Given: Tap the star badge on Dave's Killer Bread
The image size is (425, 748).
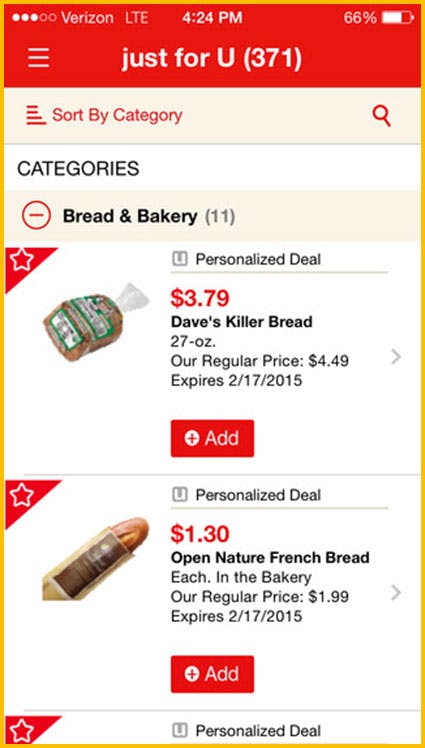Looking at the screenshot, I should (22, 261).
